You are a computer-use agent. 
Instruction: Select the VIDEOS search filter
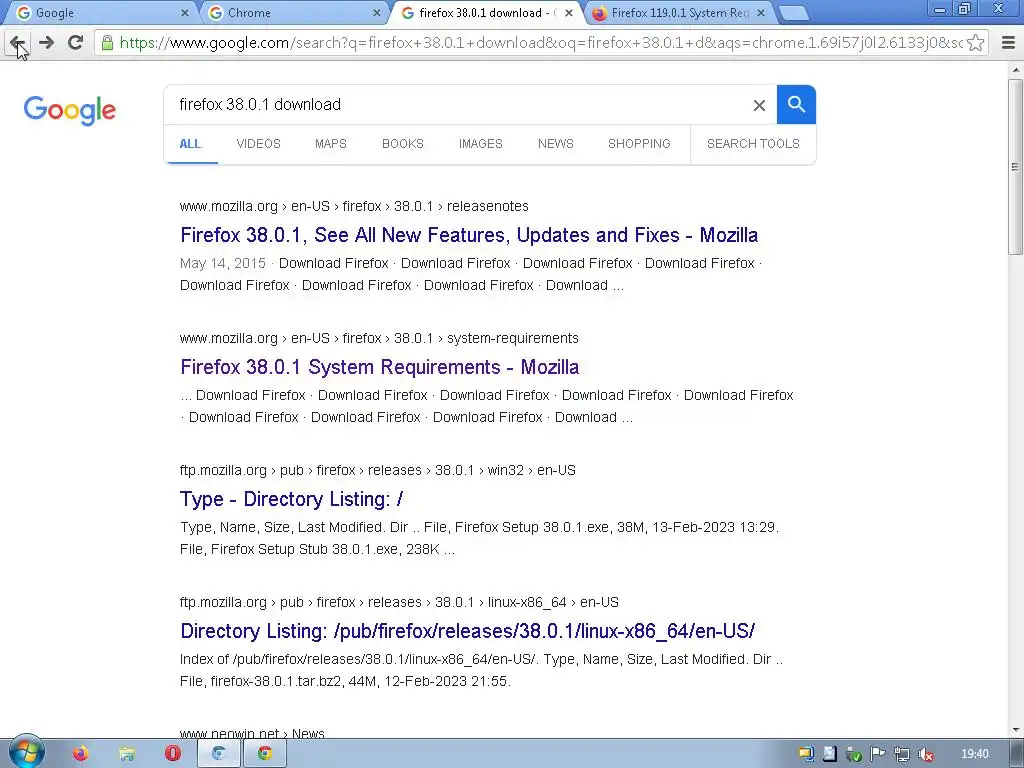(x=259, y=144)
